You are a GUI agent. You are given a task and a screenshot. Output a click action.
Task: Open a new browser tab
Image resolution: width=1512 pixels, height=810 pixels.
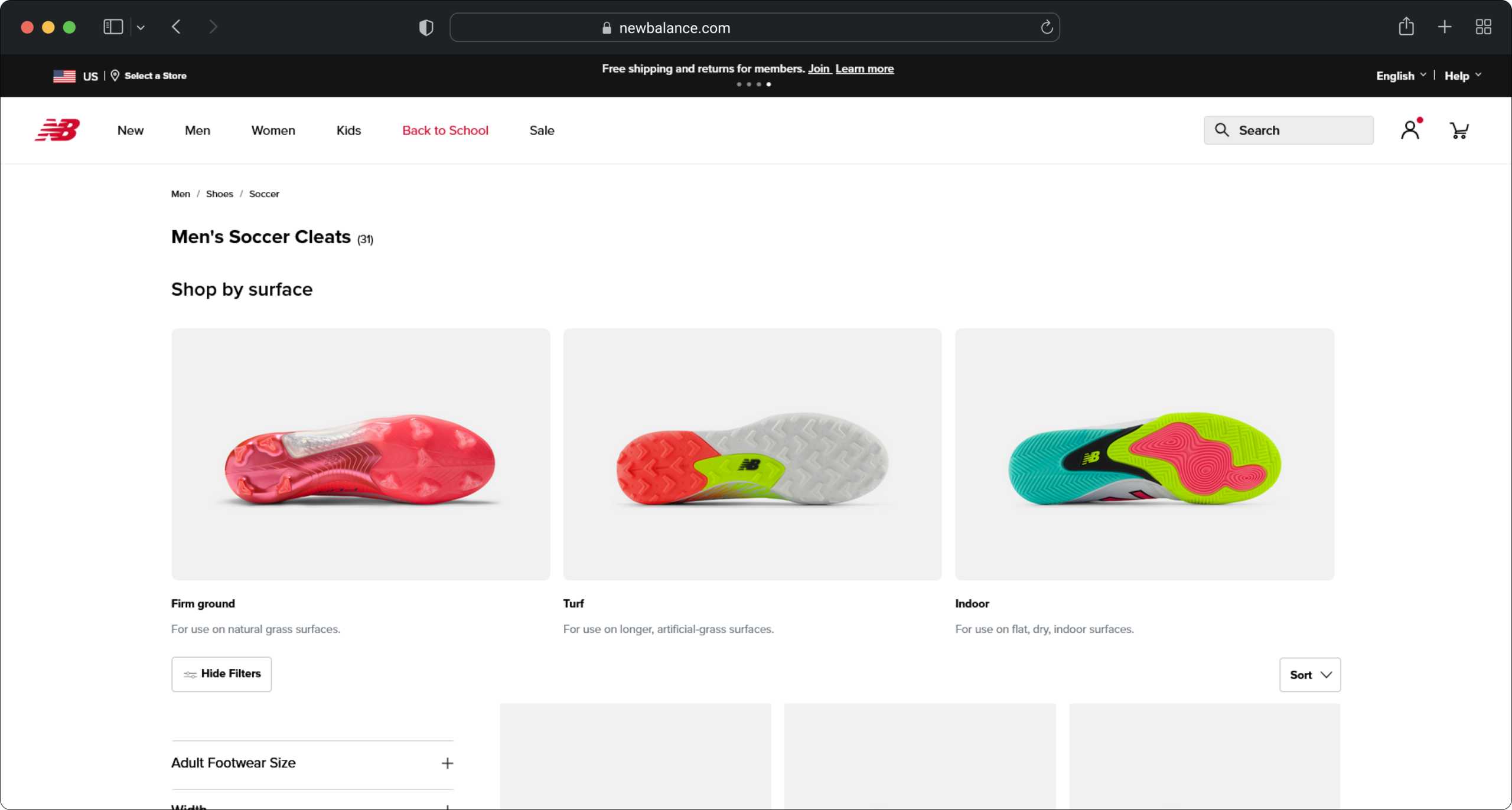[1444, 27]
